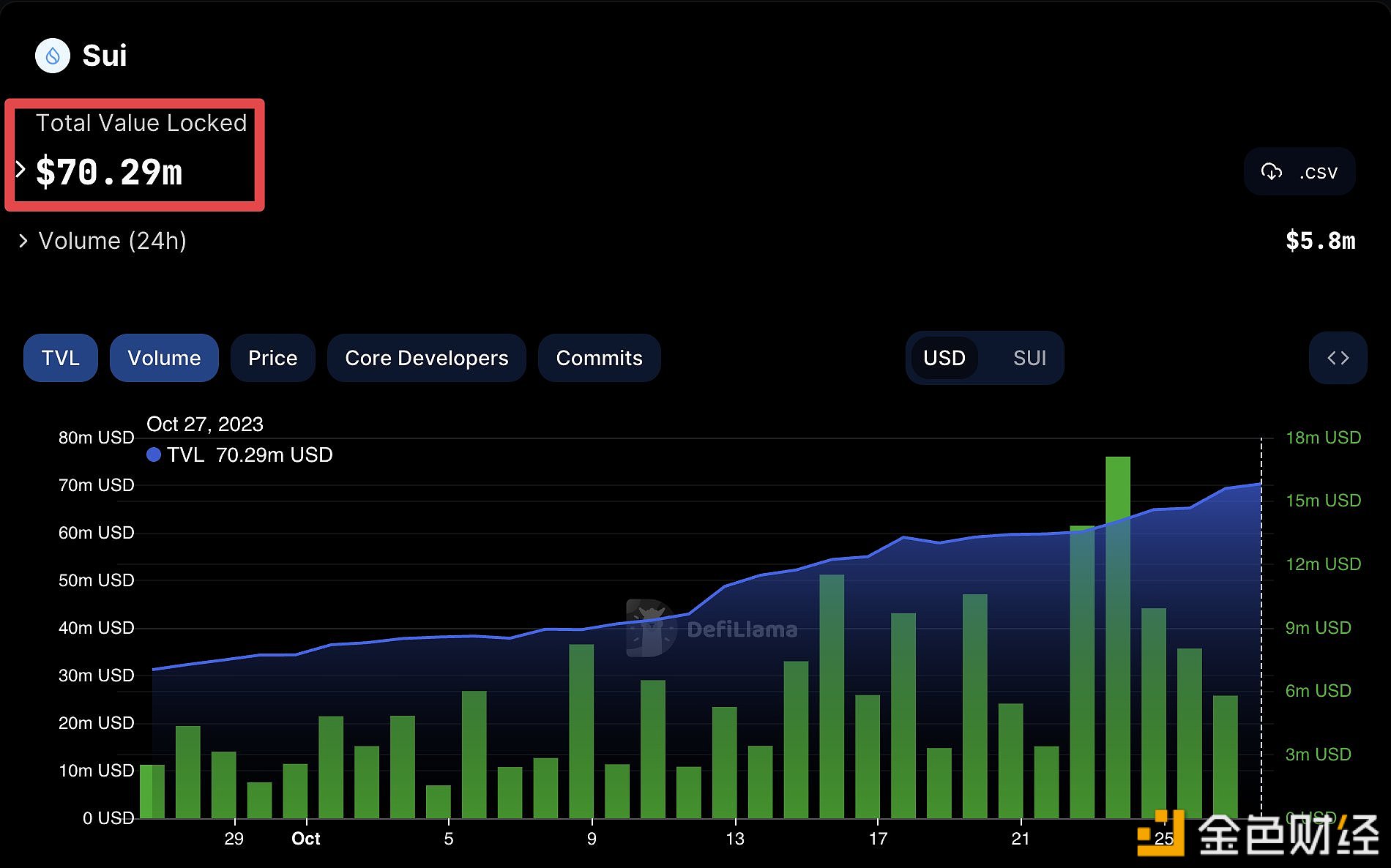Click the $70.29m TVL value

click(x=109, y=173)
